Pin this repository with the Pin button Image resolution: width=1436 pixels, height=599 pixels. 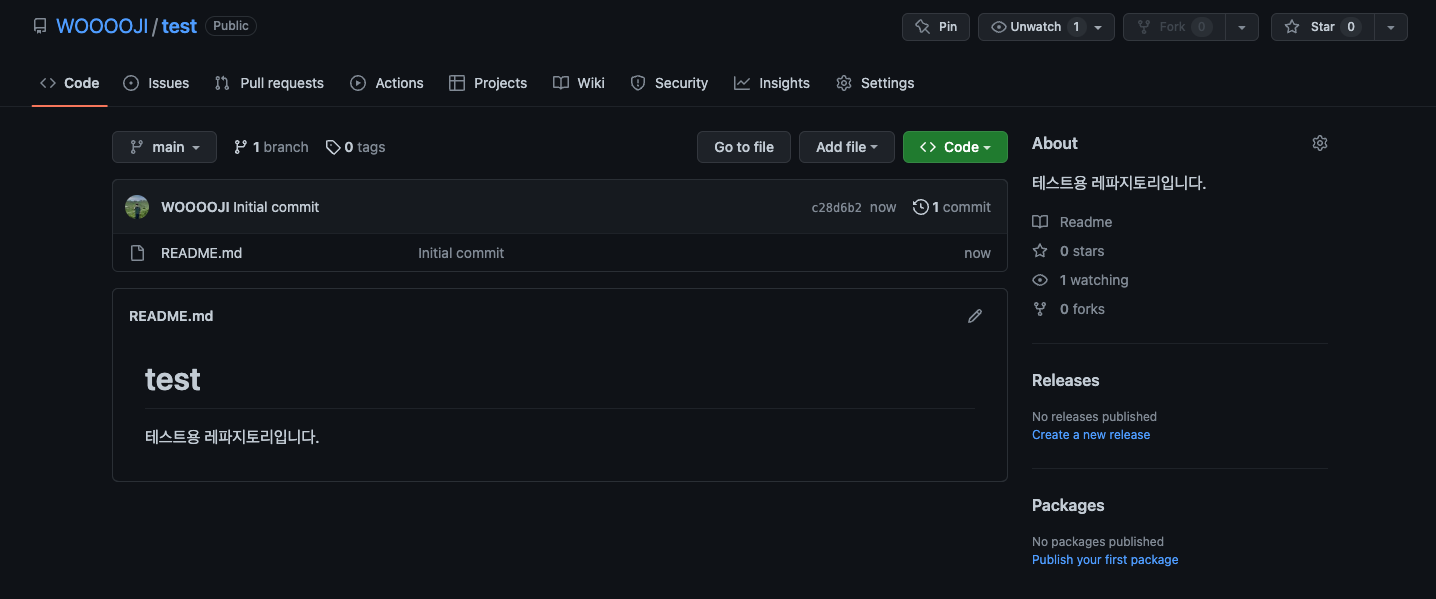click(x=936, y=27)
